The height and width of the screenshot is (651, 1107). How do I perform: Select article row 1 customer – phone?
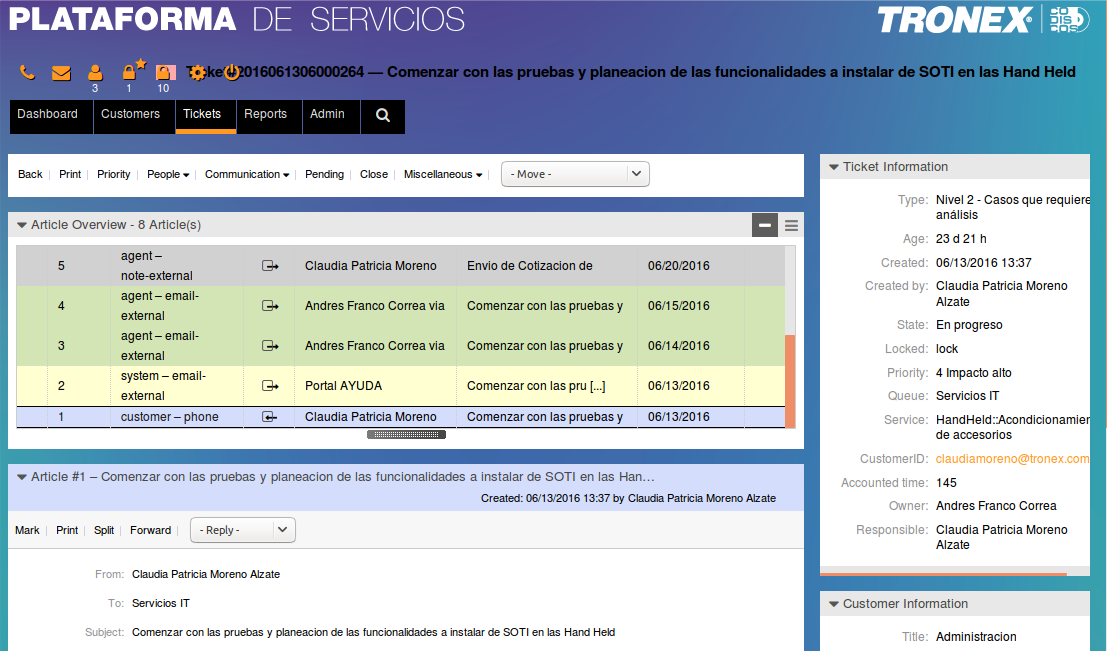click(400, 417)
